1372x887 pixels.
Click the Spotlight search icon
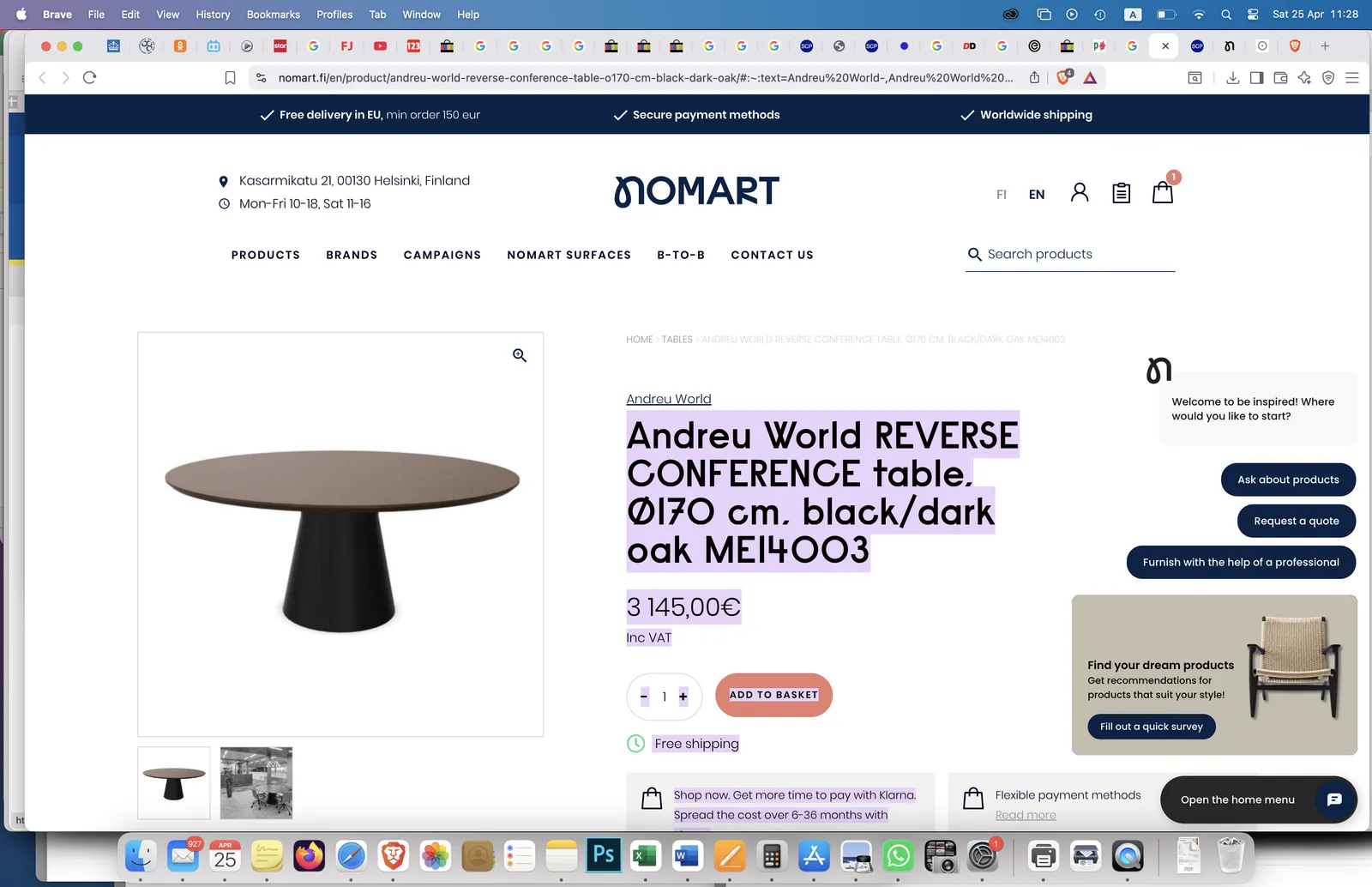(1226, 15)
